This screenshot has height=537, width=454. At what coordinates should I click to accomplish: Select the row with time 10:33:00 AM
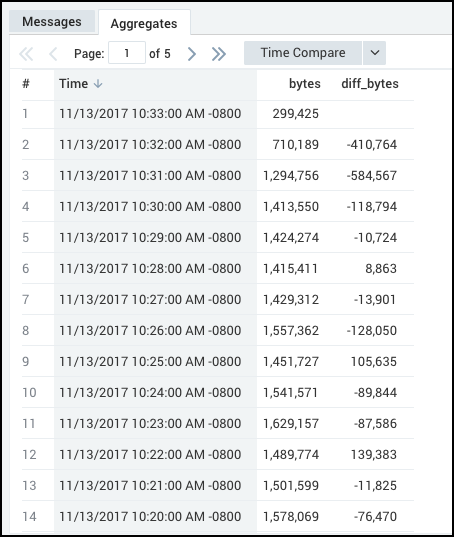click(x=218, y=114)
